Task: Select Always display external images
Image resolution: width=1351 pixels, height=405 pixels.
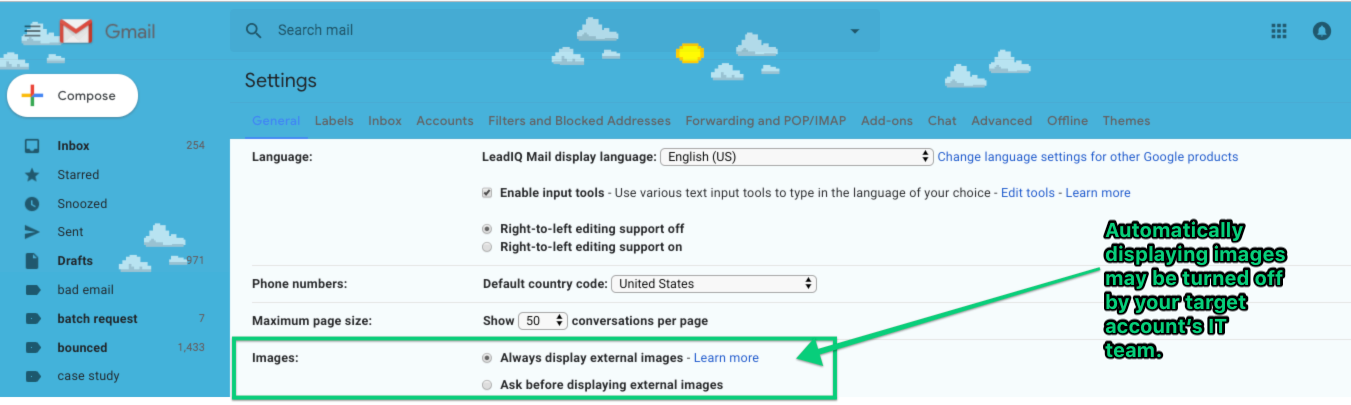Action: 487,357
